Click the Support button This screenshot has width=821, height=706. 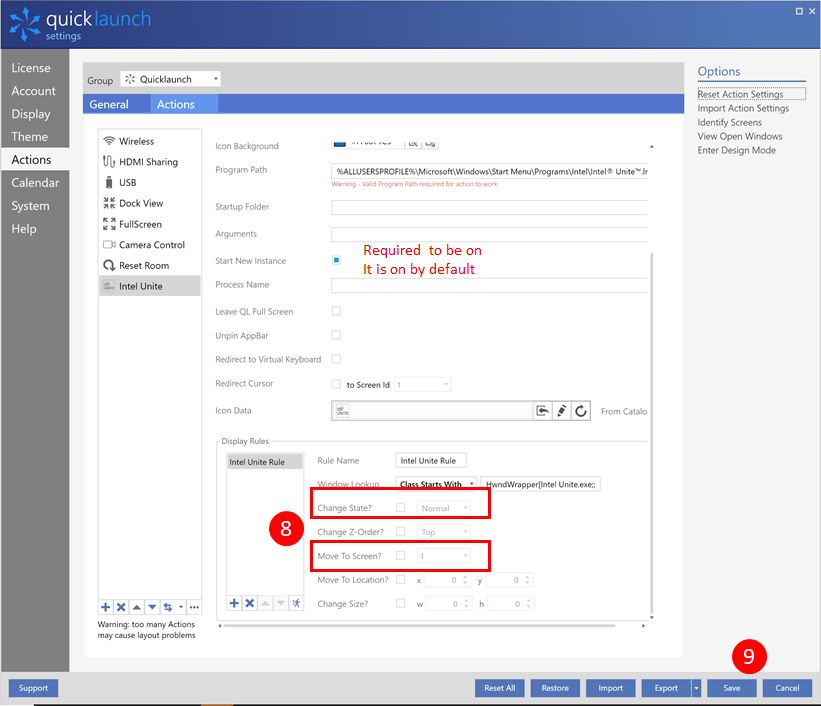[33, 688]
